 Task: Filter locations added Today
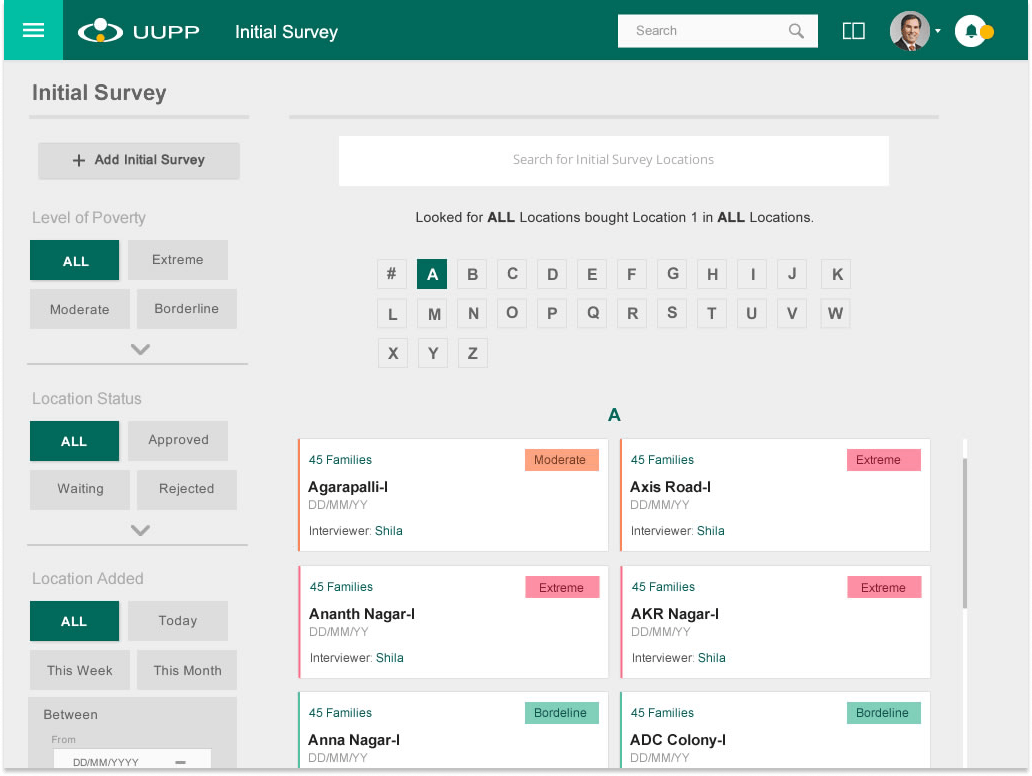point(177,620)
